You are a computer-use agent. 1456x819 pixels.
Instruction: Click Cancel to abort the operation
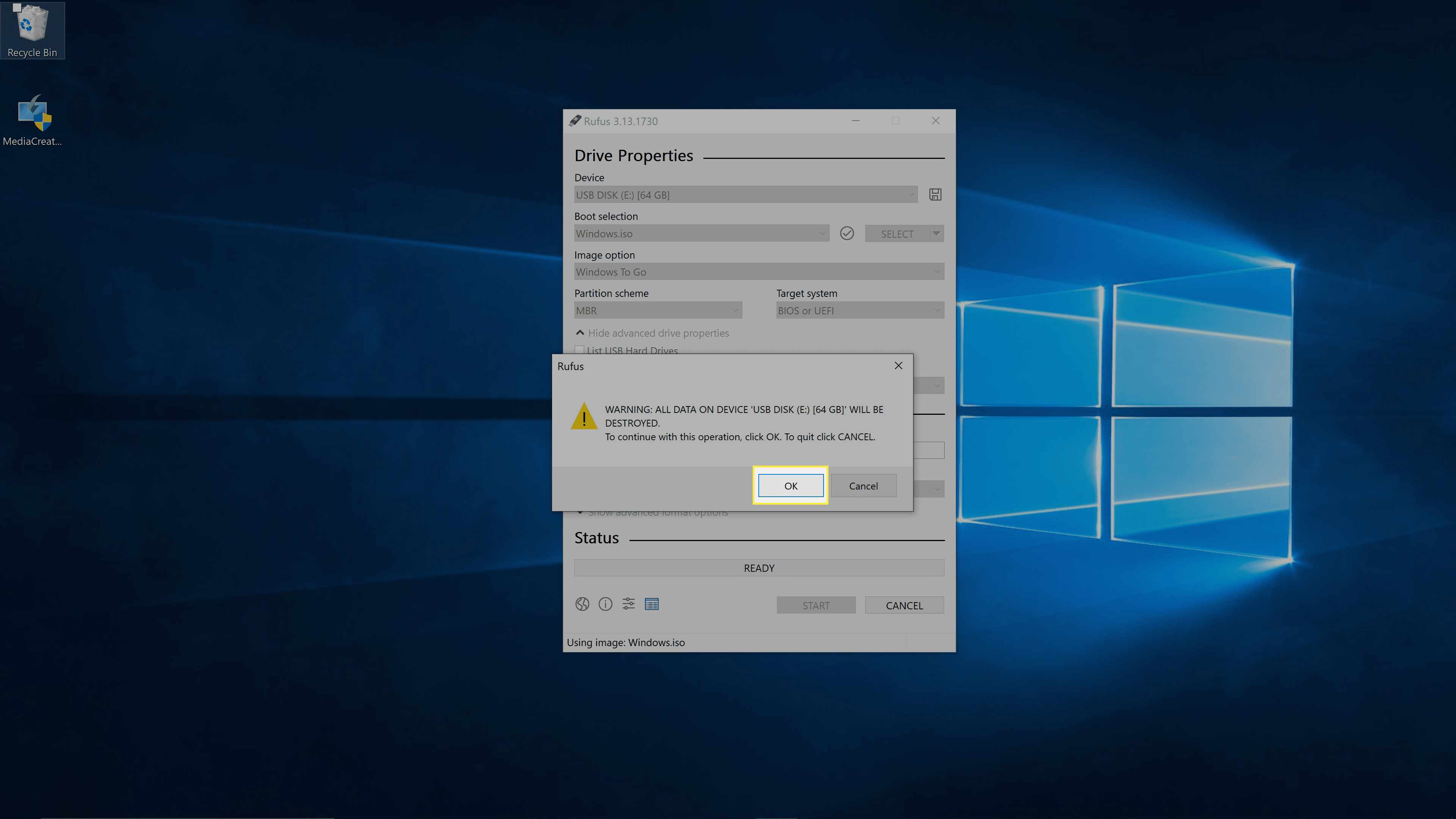863,485
